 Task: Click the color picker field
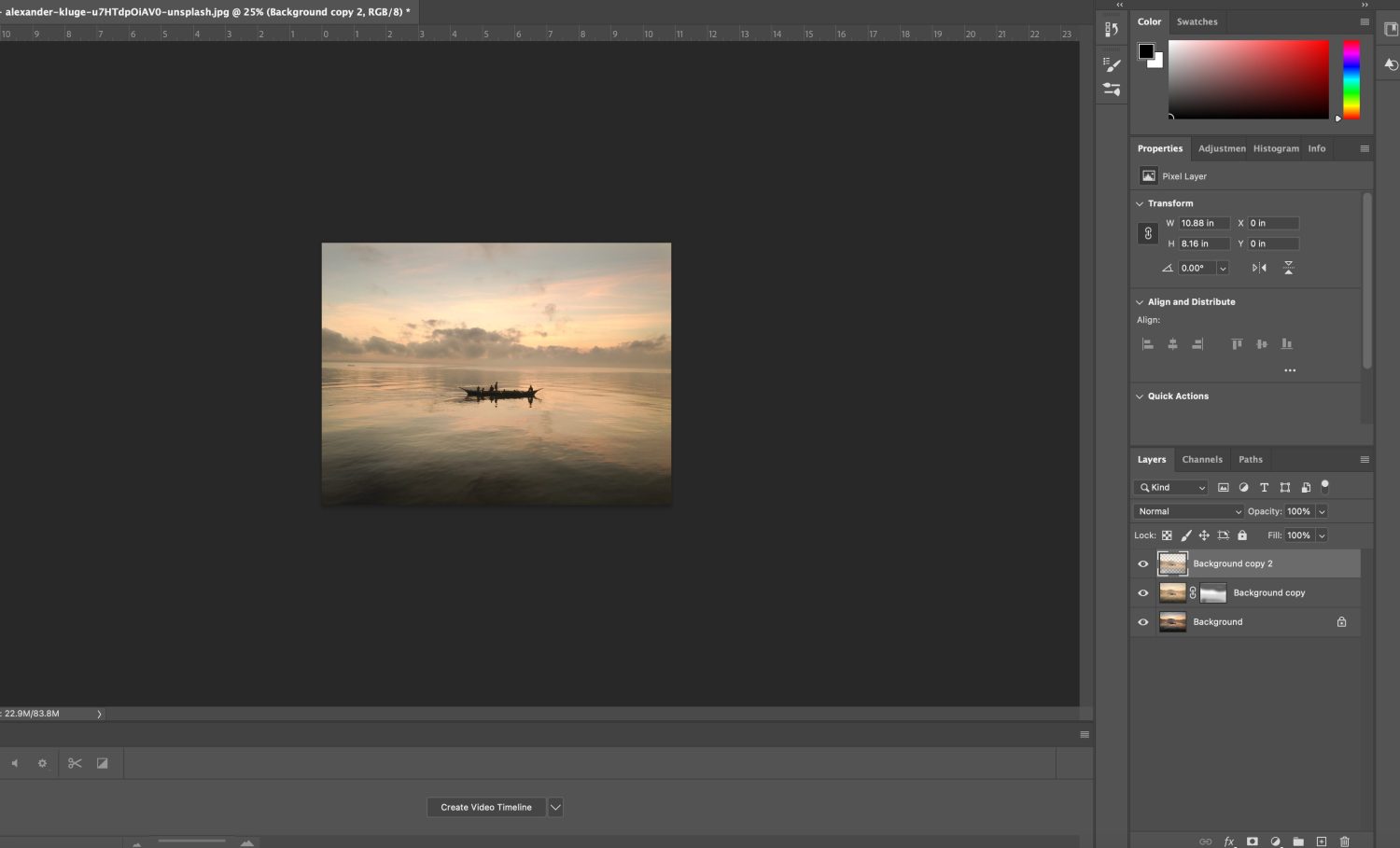[x=1248, y=79]
